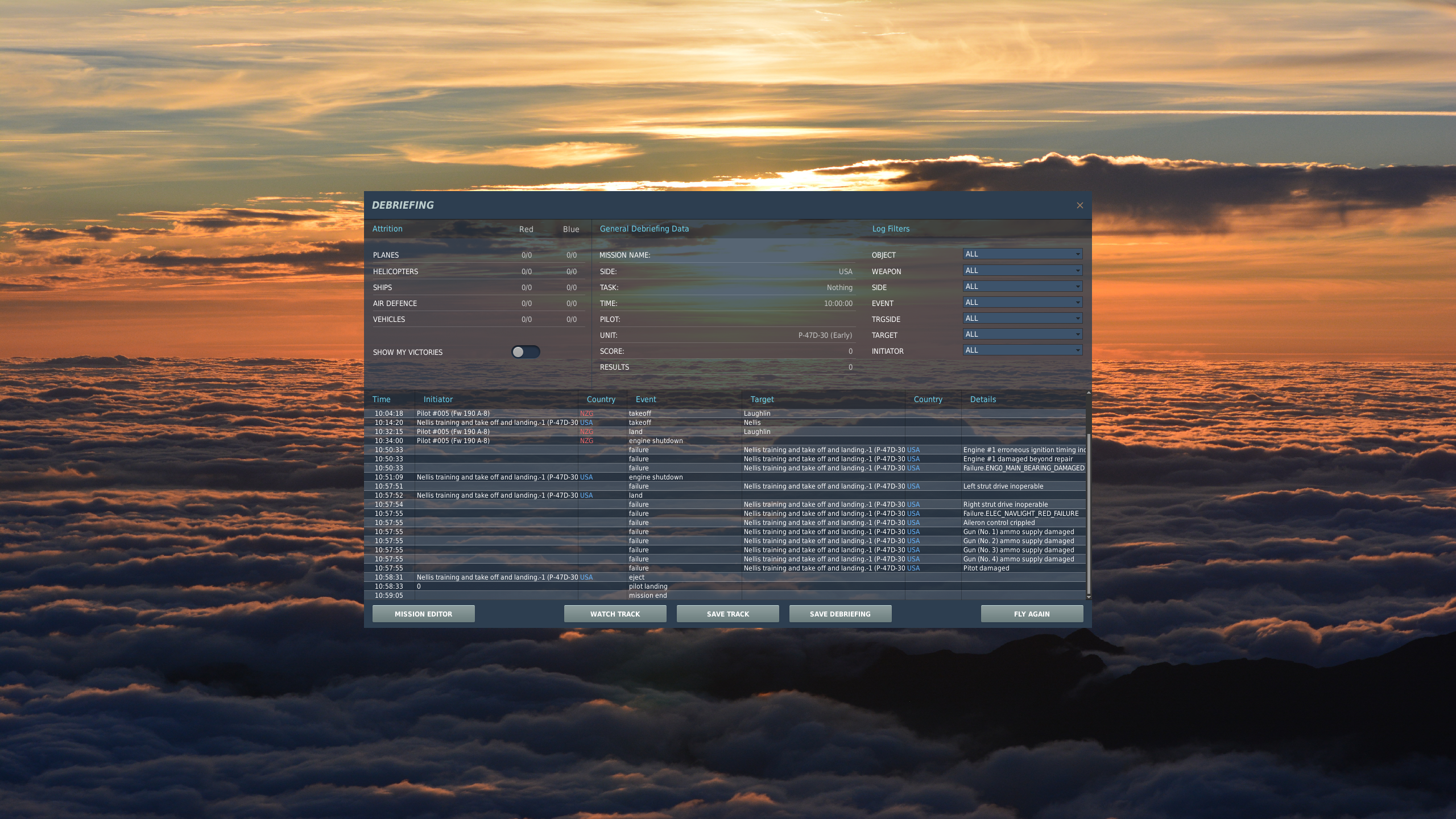The width and height of the screenshot is (1456, 819).
Task: Click the HELICOPTERS attrition row label
Action: click(x=395, y=272)
